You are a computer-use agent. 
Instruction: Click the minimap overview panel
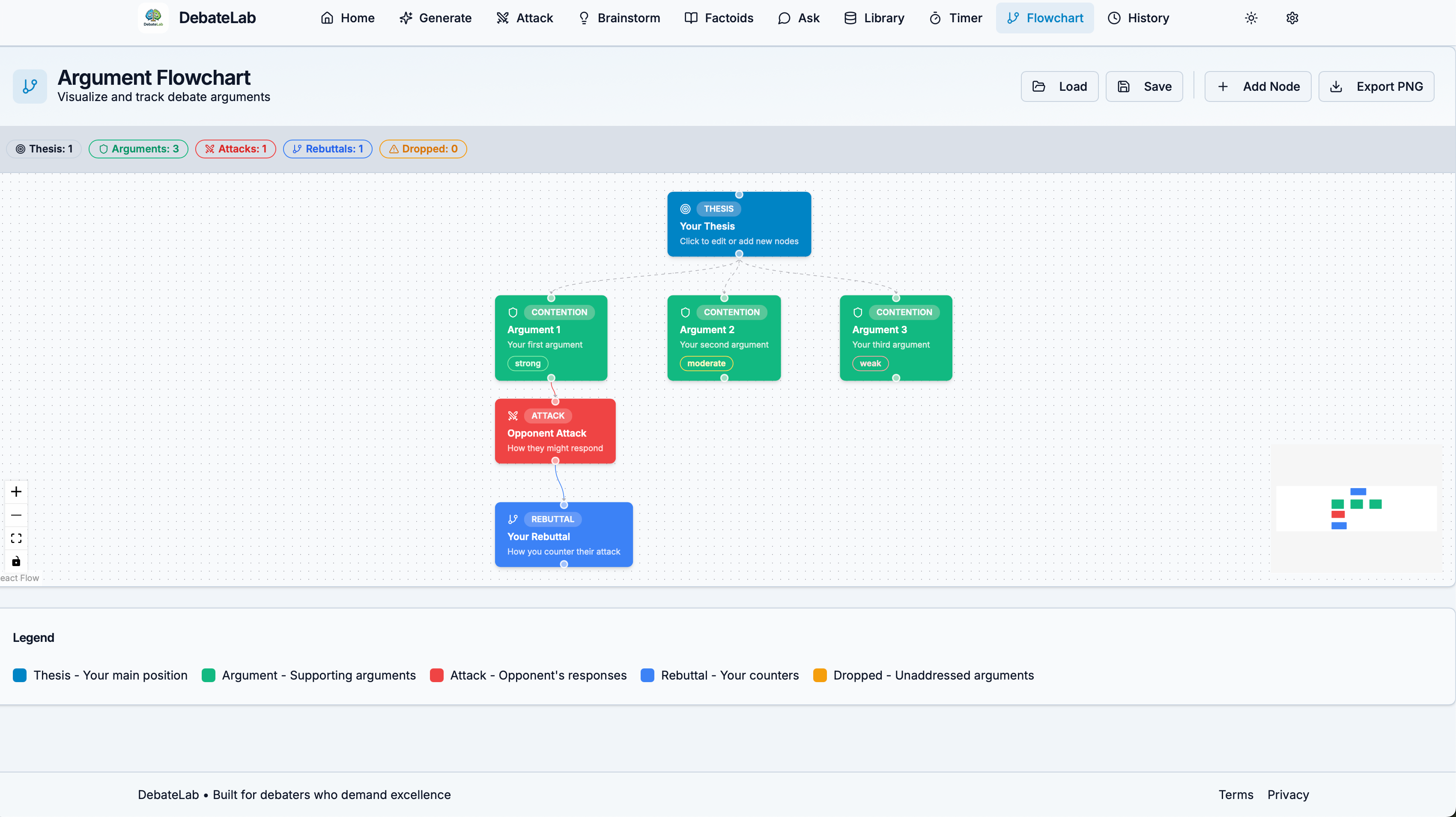1356,509
